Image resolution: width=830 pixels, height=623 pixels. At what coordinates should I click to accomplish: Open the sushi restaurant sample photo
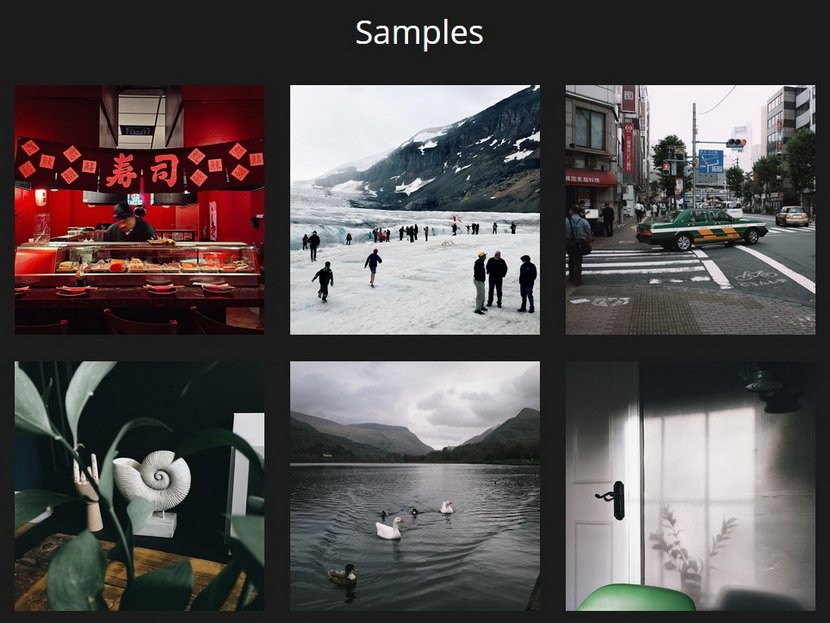click(139, 209)
